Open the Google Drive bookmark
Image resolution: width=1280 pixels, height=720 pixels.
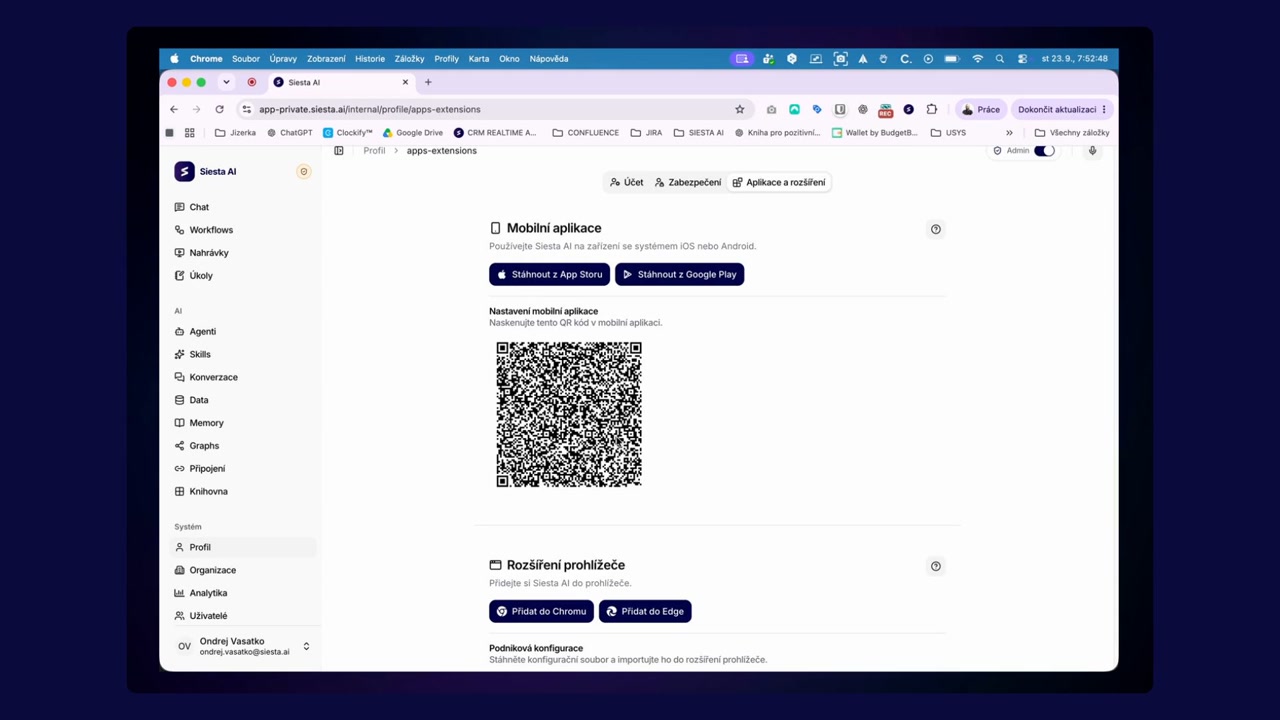[413, 132]
